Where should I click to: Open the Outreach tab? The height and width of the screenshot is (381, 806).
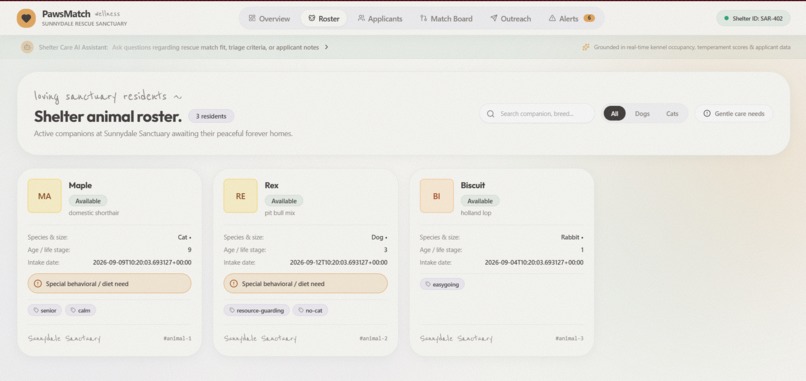click(510, 19)
